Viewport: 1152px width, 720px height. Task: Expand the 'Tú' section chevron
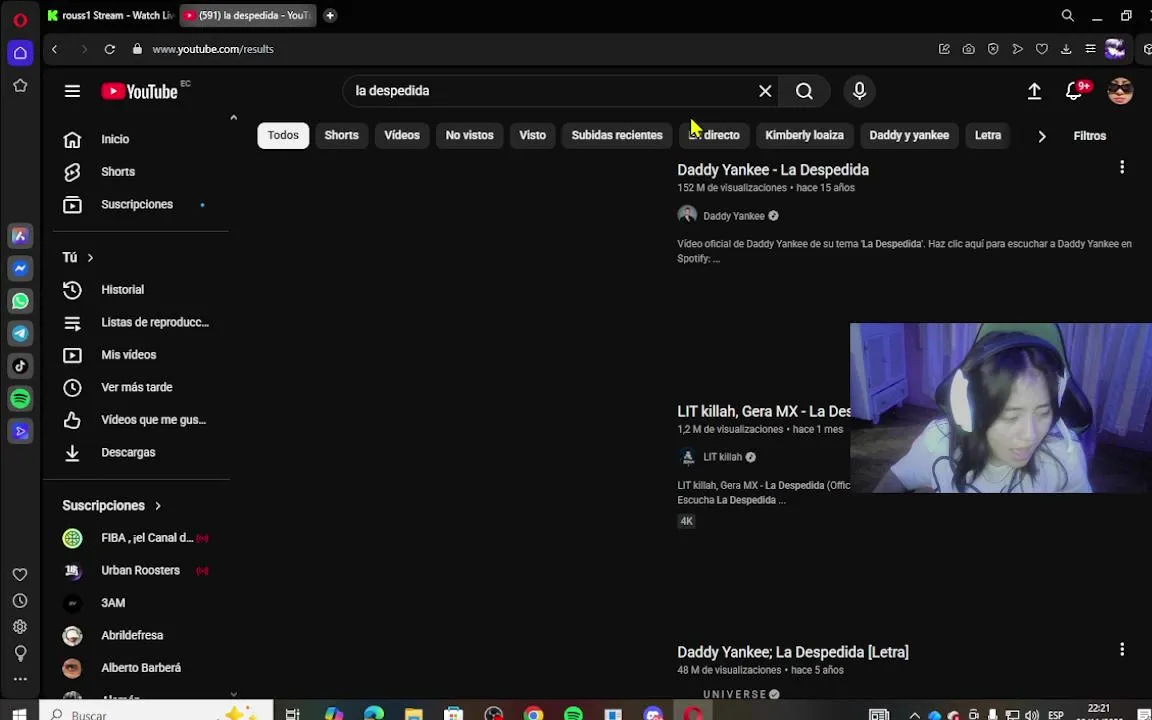pyautogui.click(x=90, y=258)
